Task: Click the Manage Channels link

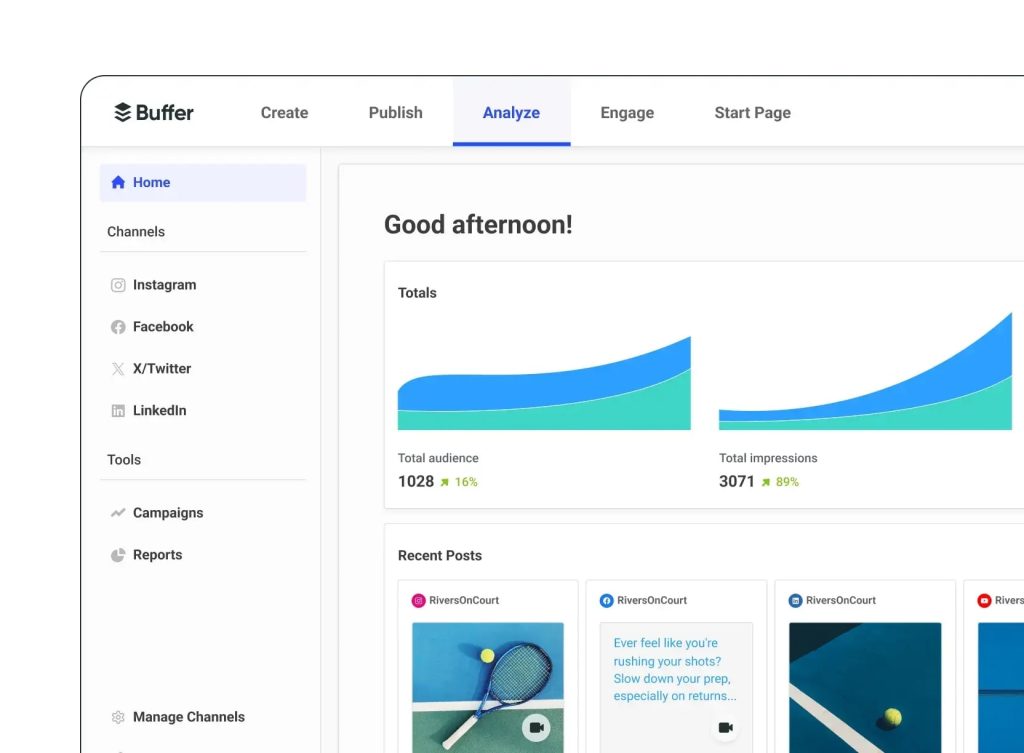Action: tap(188, 717)
